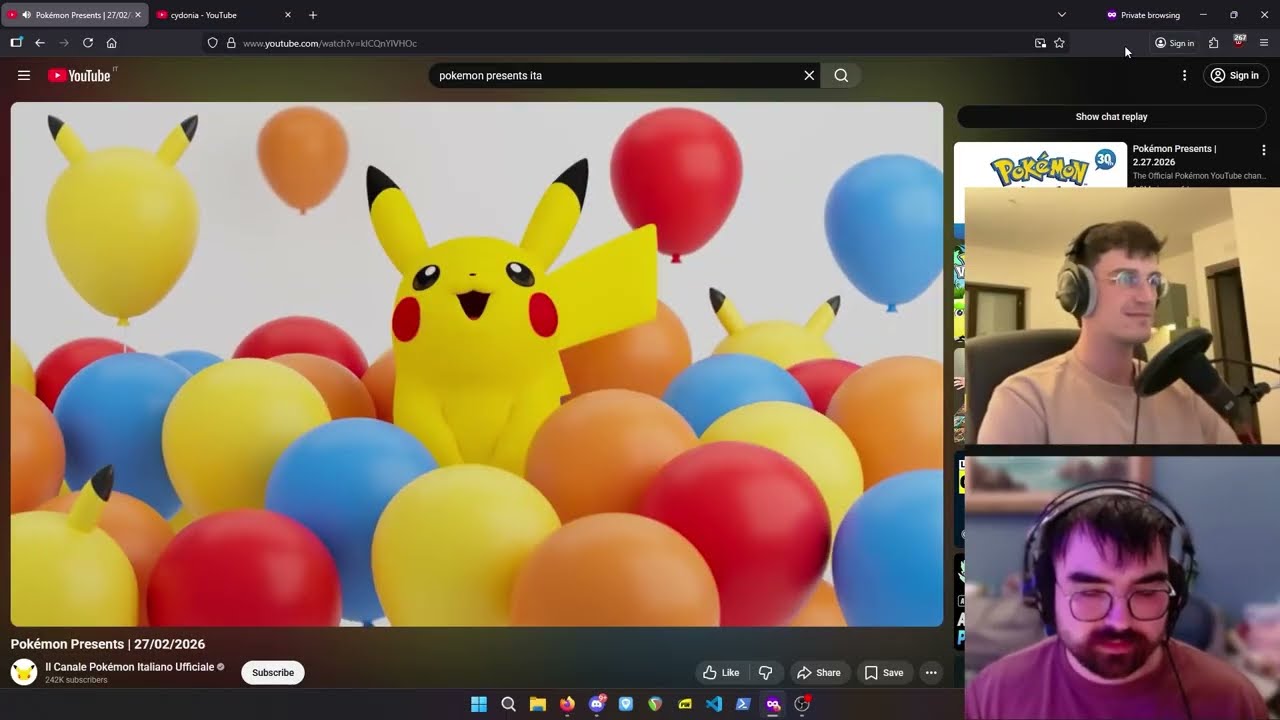Image resolution: width=1280 pixels, height=720 pixels.
Task: Open Discord from the taskbar
Action: (597, 704)
